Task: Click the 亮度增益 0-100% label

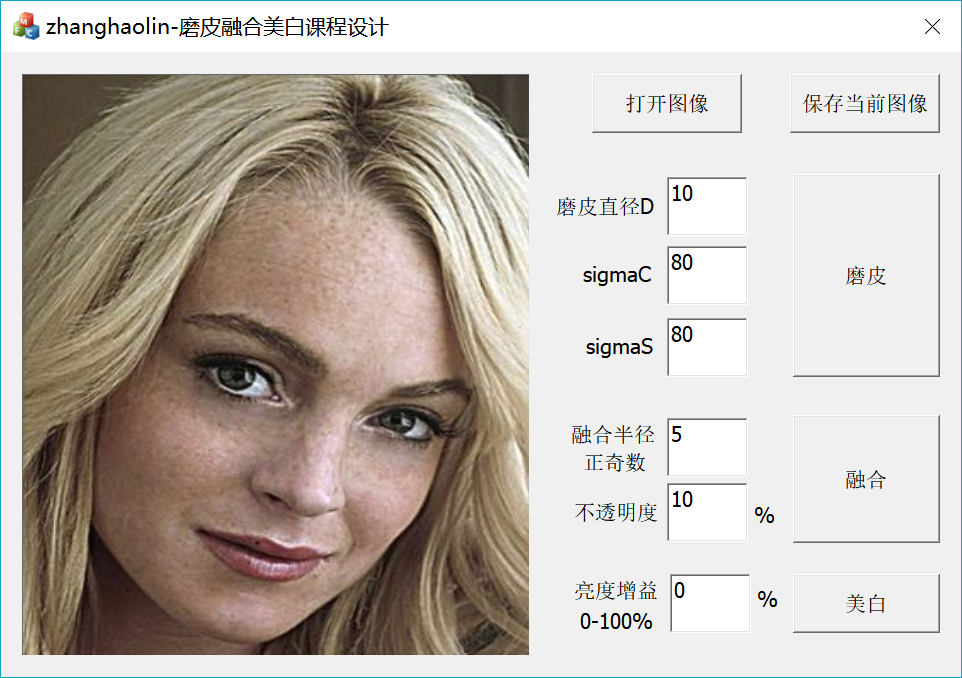Action: (x=616, y=606)
